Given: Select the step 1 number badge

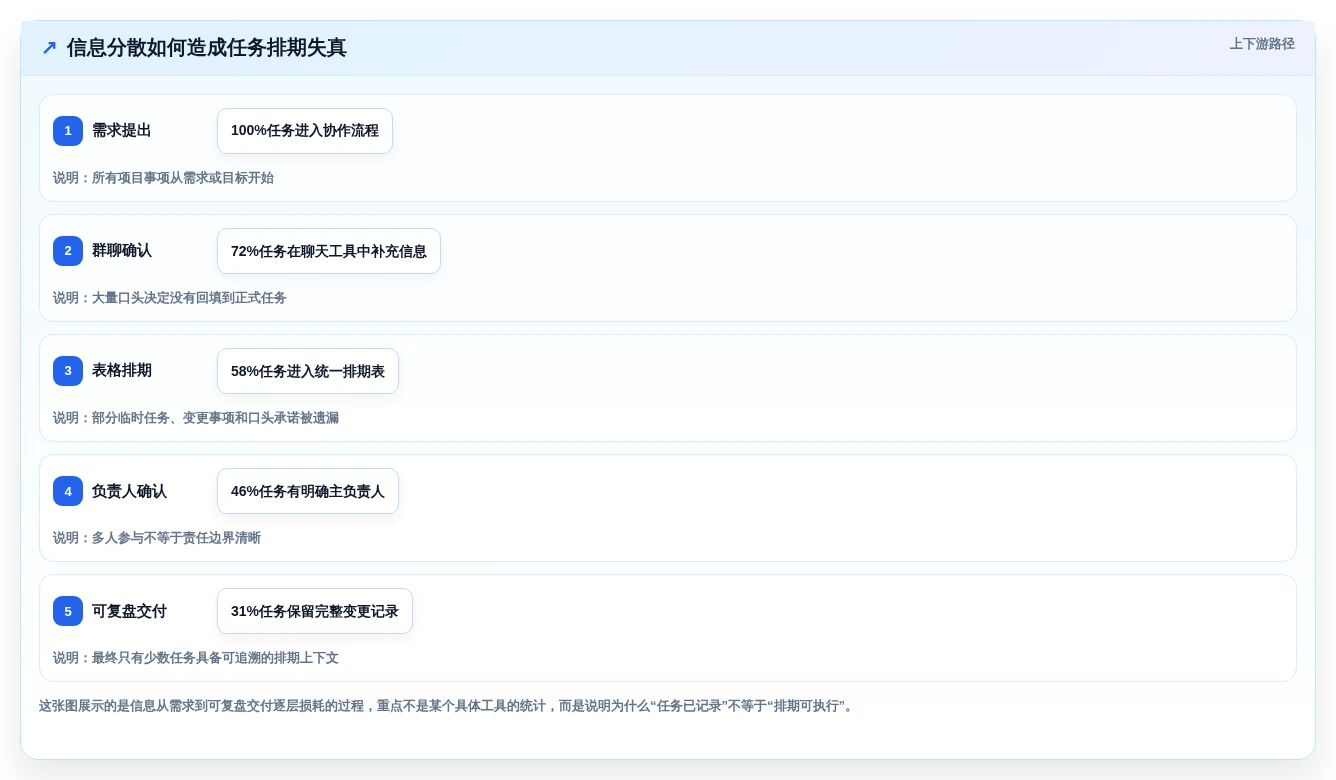Looking at the screenshot, I should click(68, 131).
